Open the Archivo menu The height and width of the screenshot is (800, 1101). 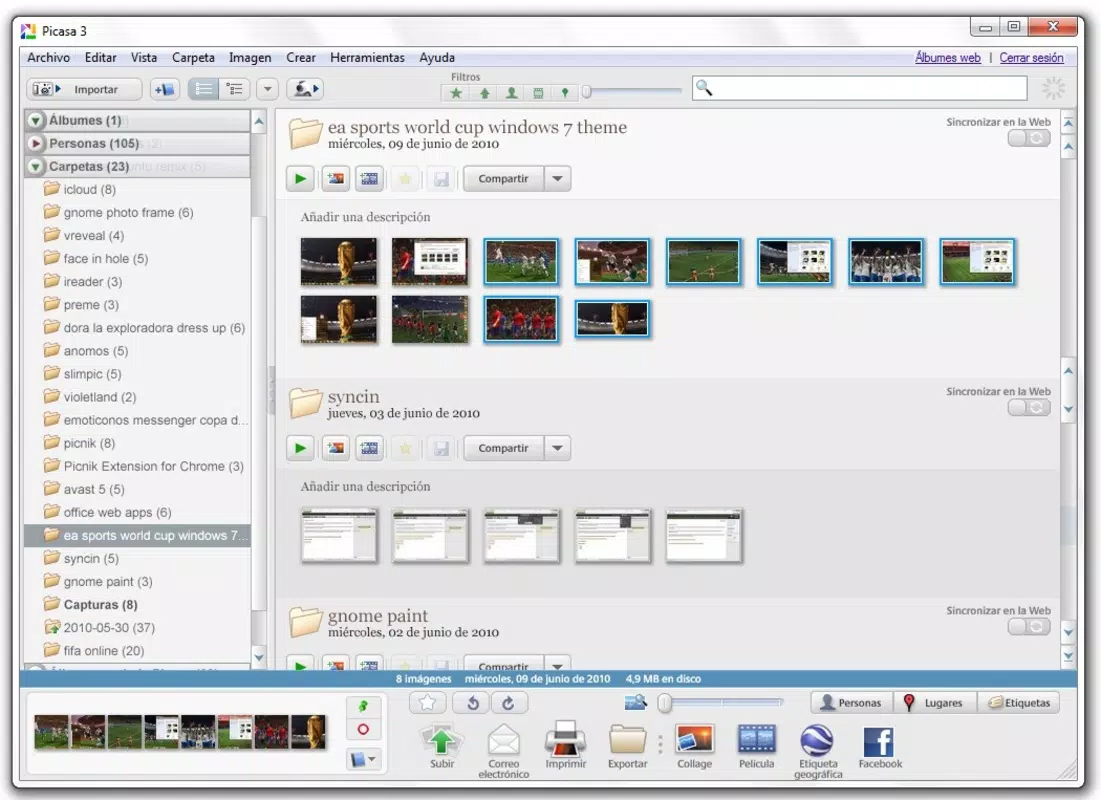coord(48,58)
